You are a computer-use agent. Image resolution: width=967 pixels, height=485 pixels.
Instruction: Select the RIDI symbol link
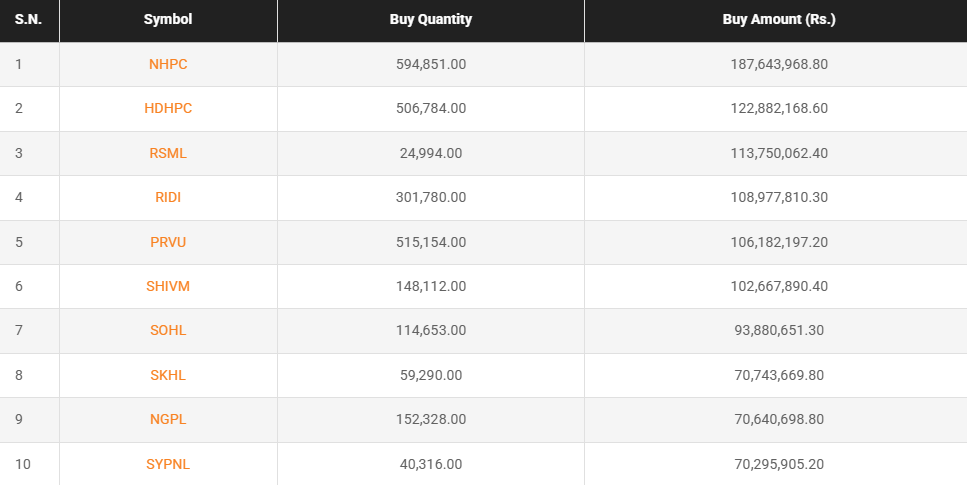(x=168, y=197)
